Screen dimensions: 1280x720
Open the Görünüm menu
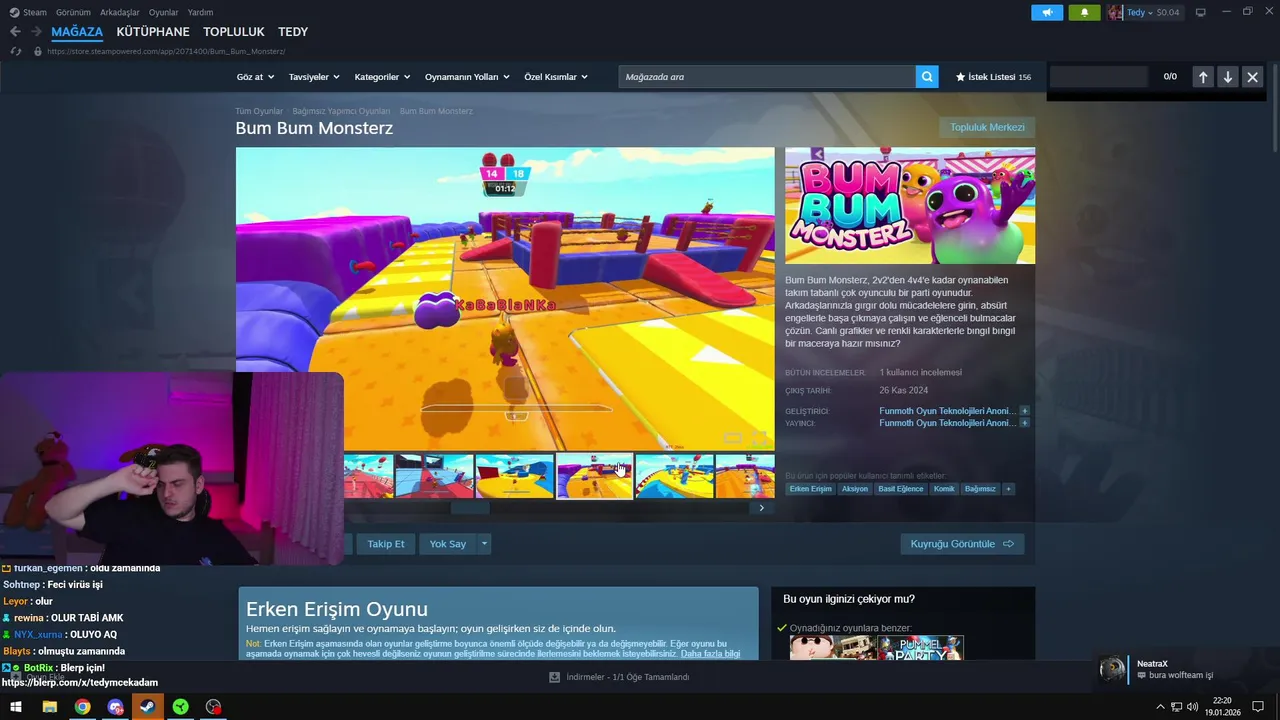pyautogui.click(x=73, y=12)
